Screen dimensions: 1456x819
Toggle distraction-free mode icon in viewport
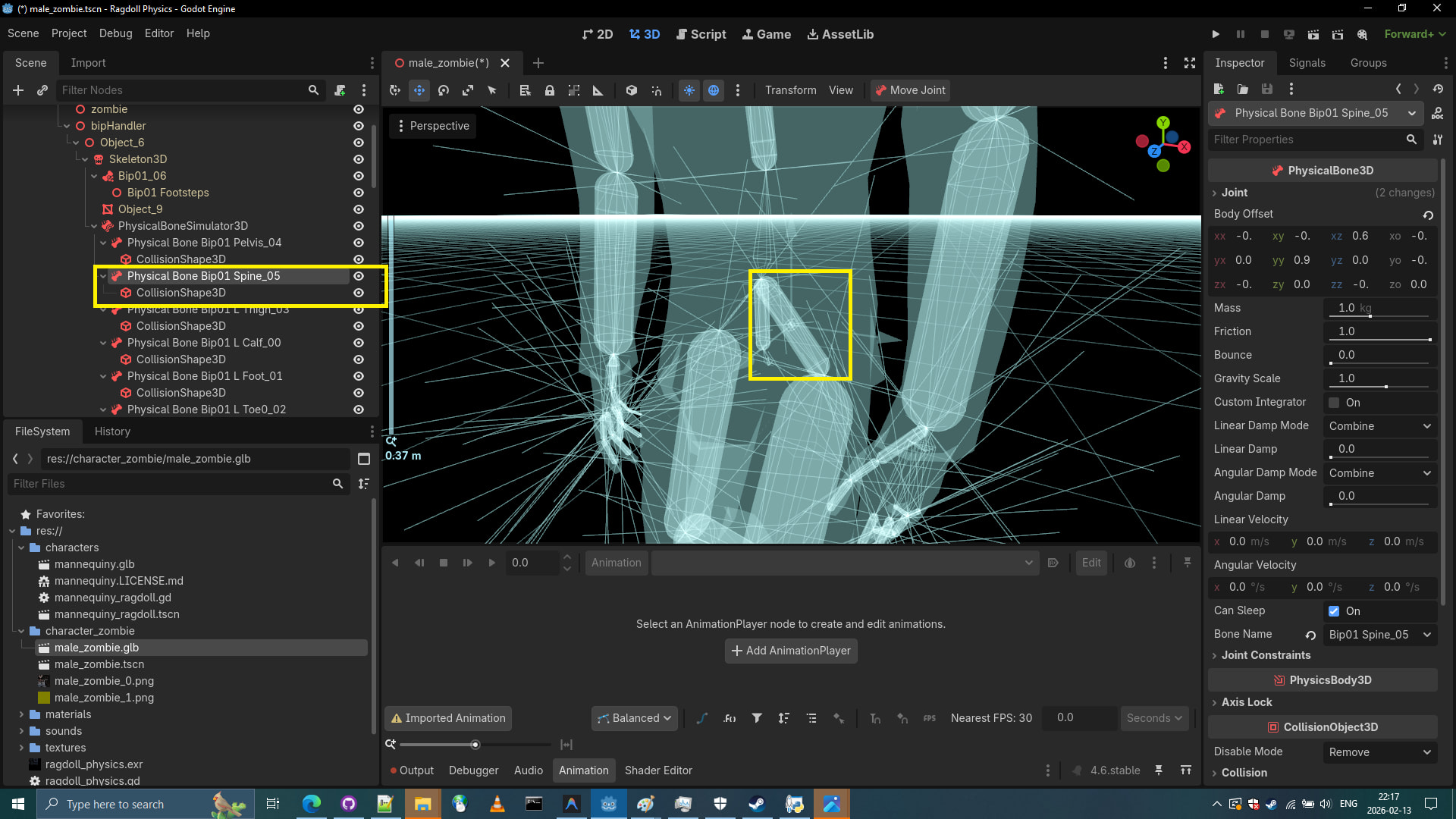pyautogui.click(x=1190, y=63)
